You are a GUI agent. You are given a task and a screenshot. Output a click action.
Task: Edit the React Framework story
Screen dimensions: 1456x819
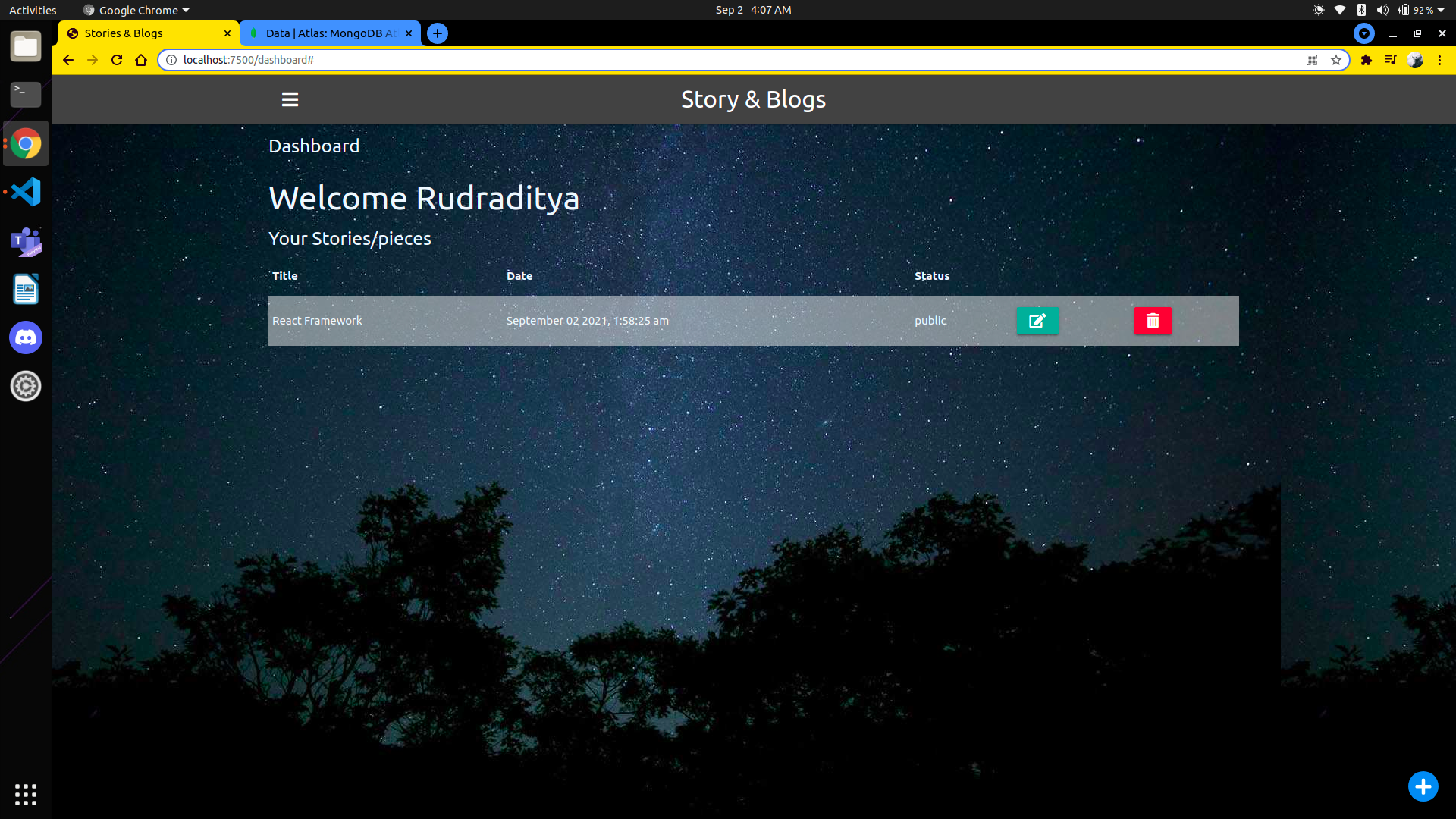[x=1037, y=321]
